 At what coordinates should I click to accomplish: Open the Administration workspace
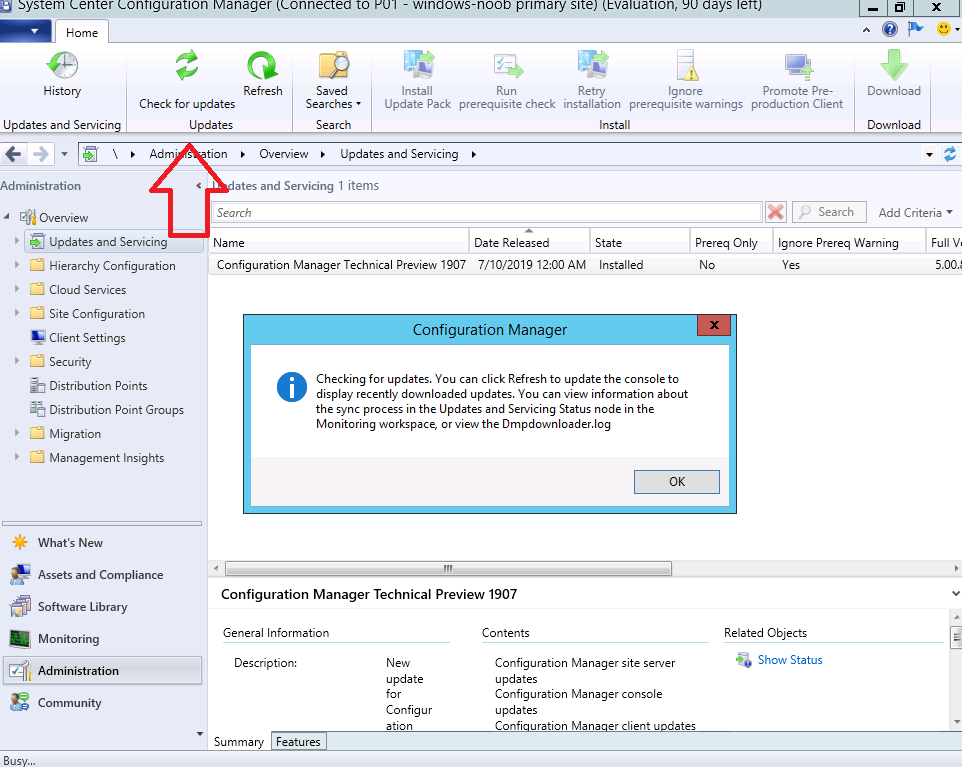[x=102, y=670]
